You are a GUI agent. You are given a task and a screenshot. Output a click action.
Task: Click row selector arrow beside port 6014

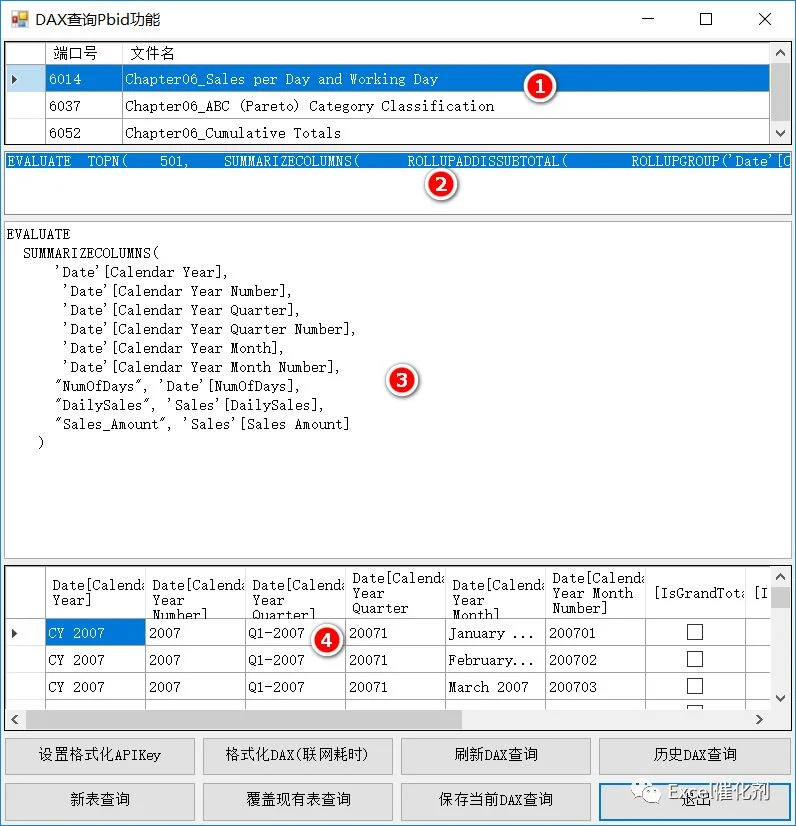pos(14,79)
